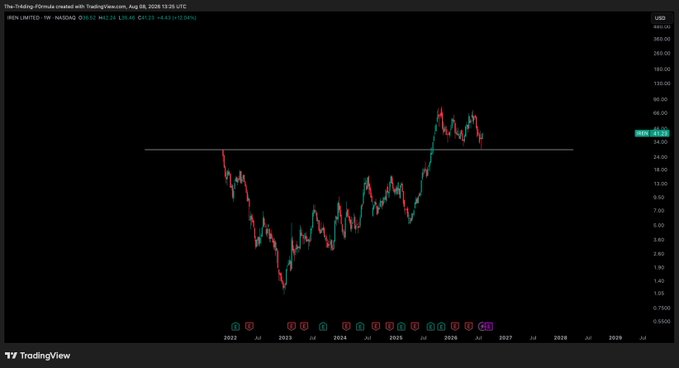This screenshot has height=368, width=679.
Task: Click the only green earnings marker in late 2023
Action: point(323,326)
